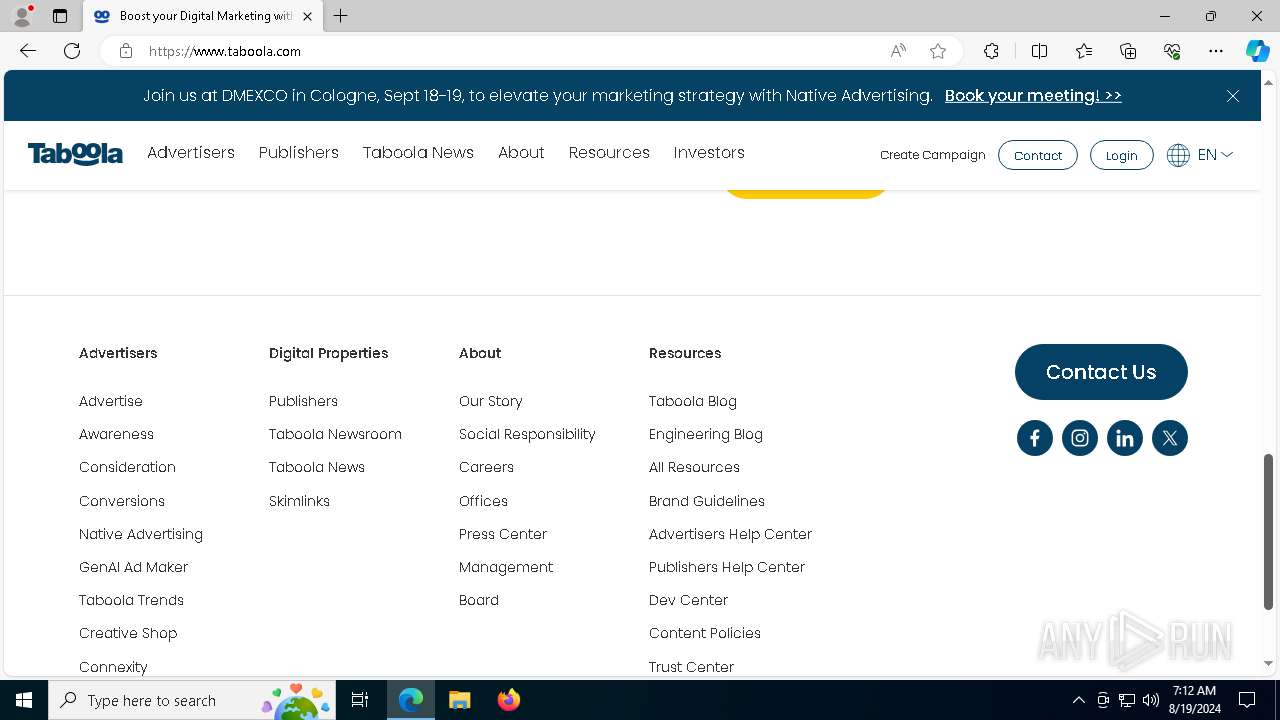Open a new tab with plus
Viewport: 1280px width, 720px height.
[341, 16]
